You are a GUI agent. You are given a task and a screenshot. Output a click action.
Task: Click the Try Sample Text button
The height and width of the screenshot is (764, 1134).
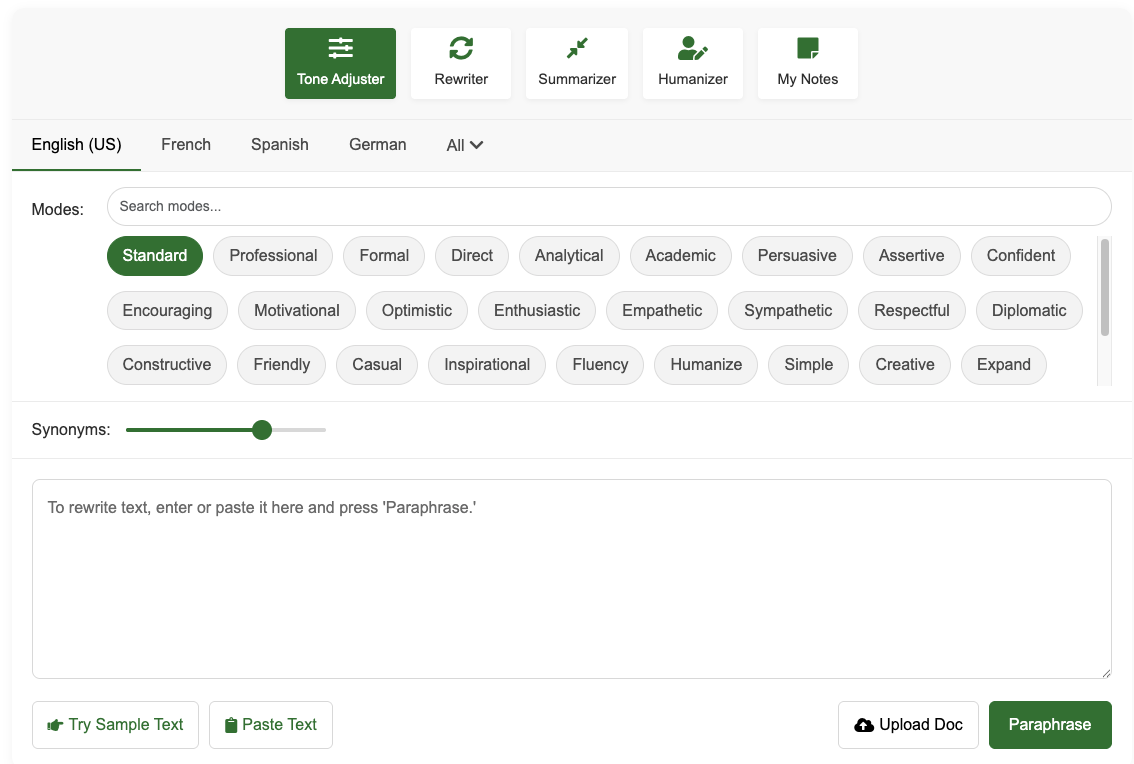(115, 724)
